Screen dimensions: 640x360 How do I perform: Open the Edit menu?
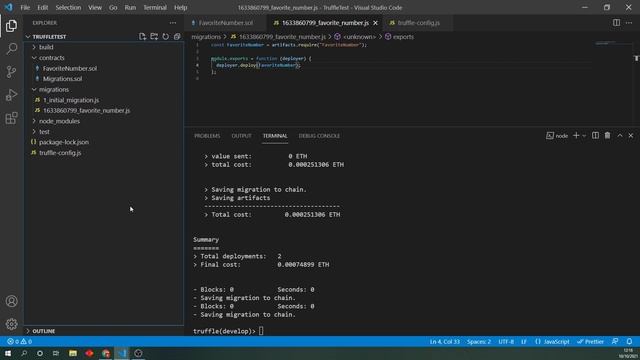tap(42, 7)
